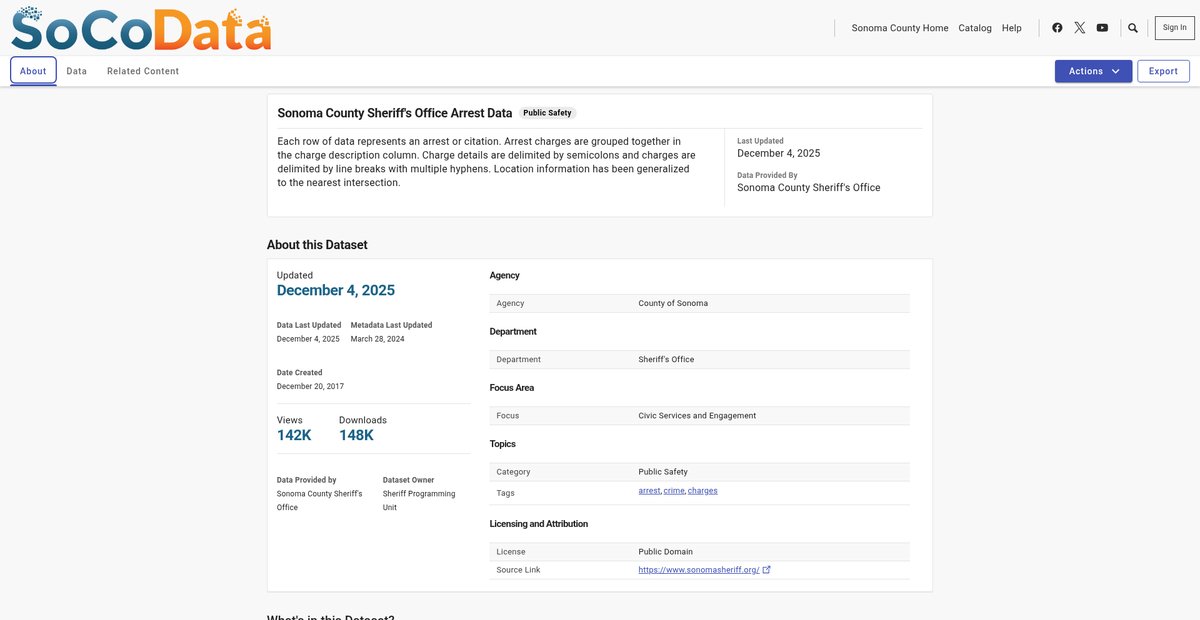Click the Public Safety category value
This screenshot has width=1200, height=620.
click(663, 471)
